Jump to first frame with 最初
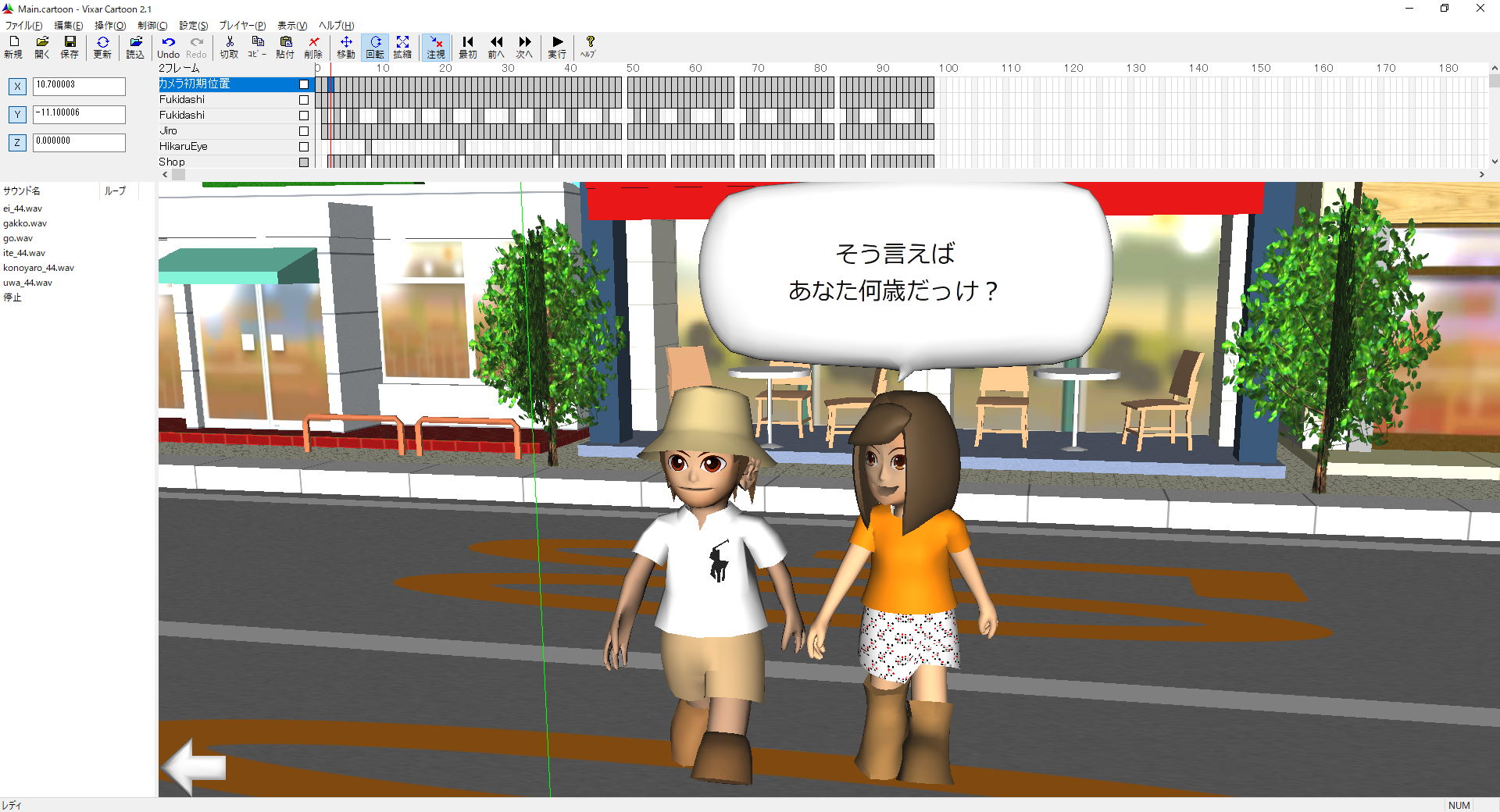Image resolution: width=1500 pixels, height=812 pixels. (467, 47)
